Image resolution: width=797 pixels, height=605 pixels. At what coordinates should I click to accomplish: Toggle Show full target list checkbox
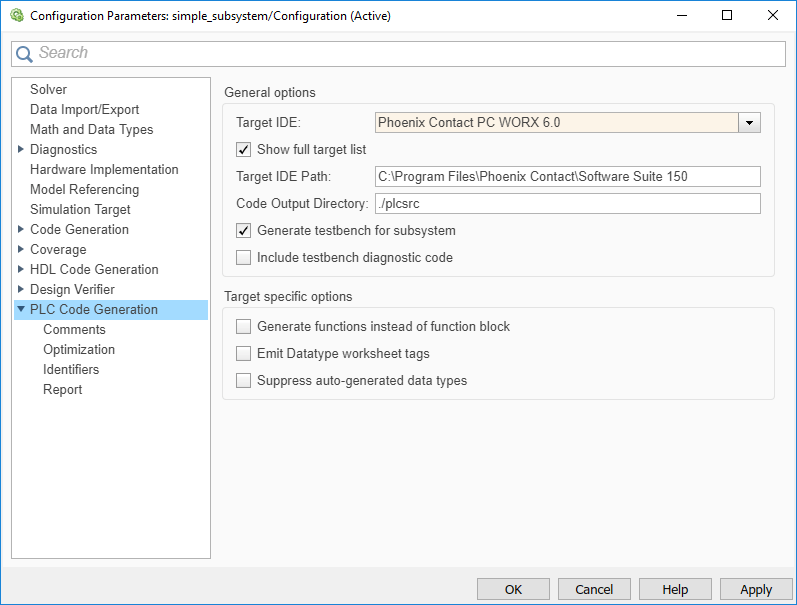[243, 150]
